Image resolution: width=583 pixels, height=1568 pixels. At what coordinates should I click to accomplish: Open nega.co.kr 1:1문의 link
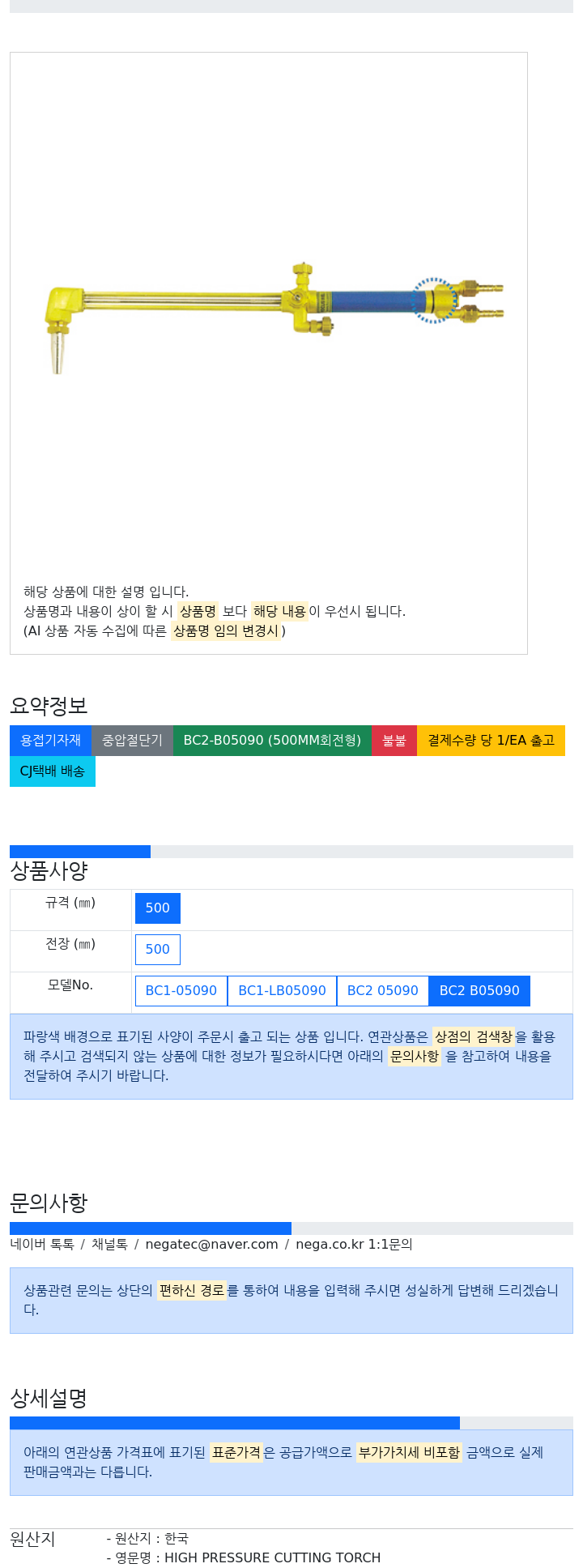click(354, 1244)
